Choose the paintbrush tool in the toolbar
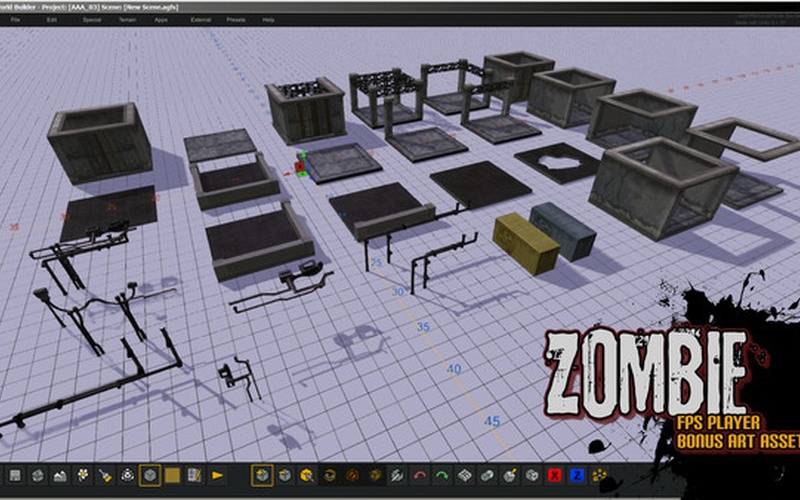 104,475
